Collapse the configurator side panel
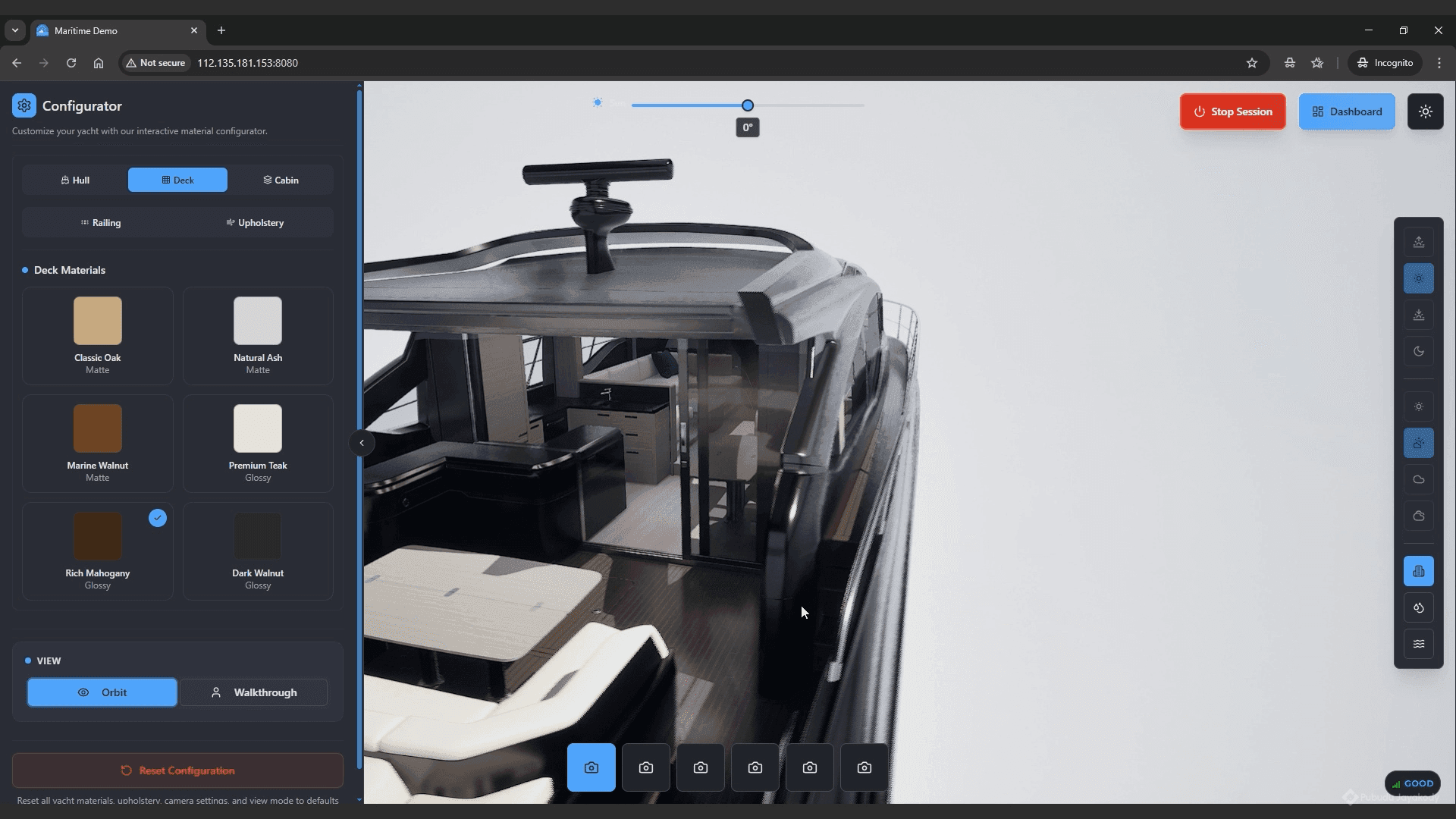 click(362, 443)
